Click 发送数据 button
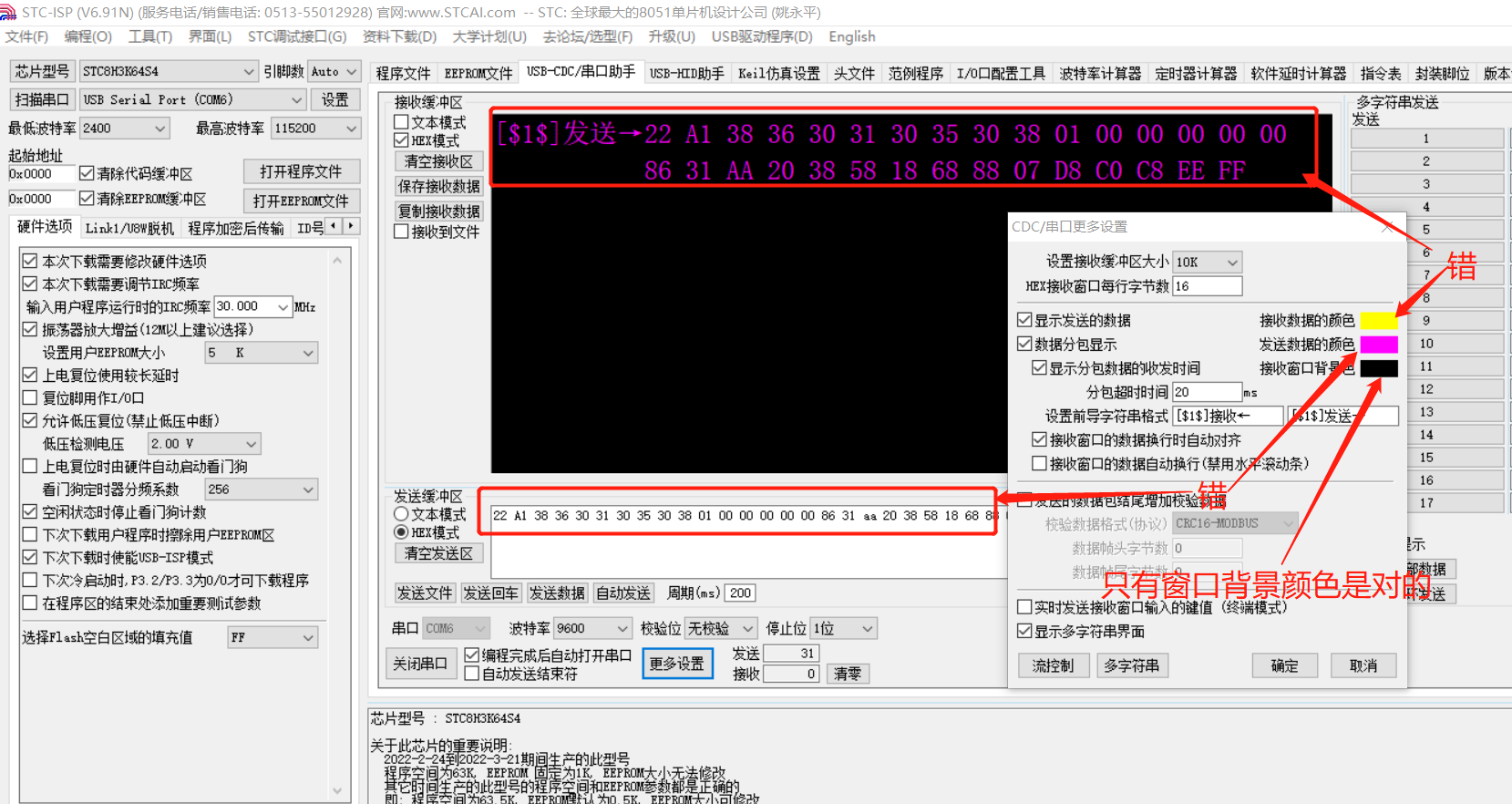The width and height of the screenshot is (1512, 804). 558,593
